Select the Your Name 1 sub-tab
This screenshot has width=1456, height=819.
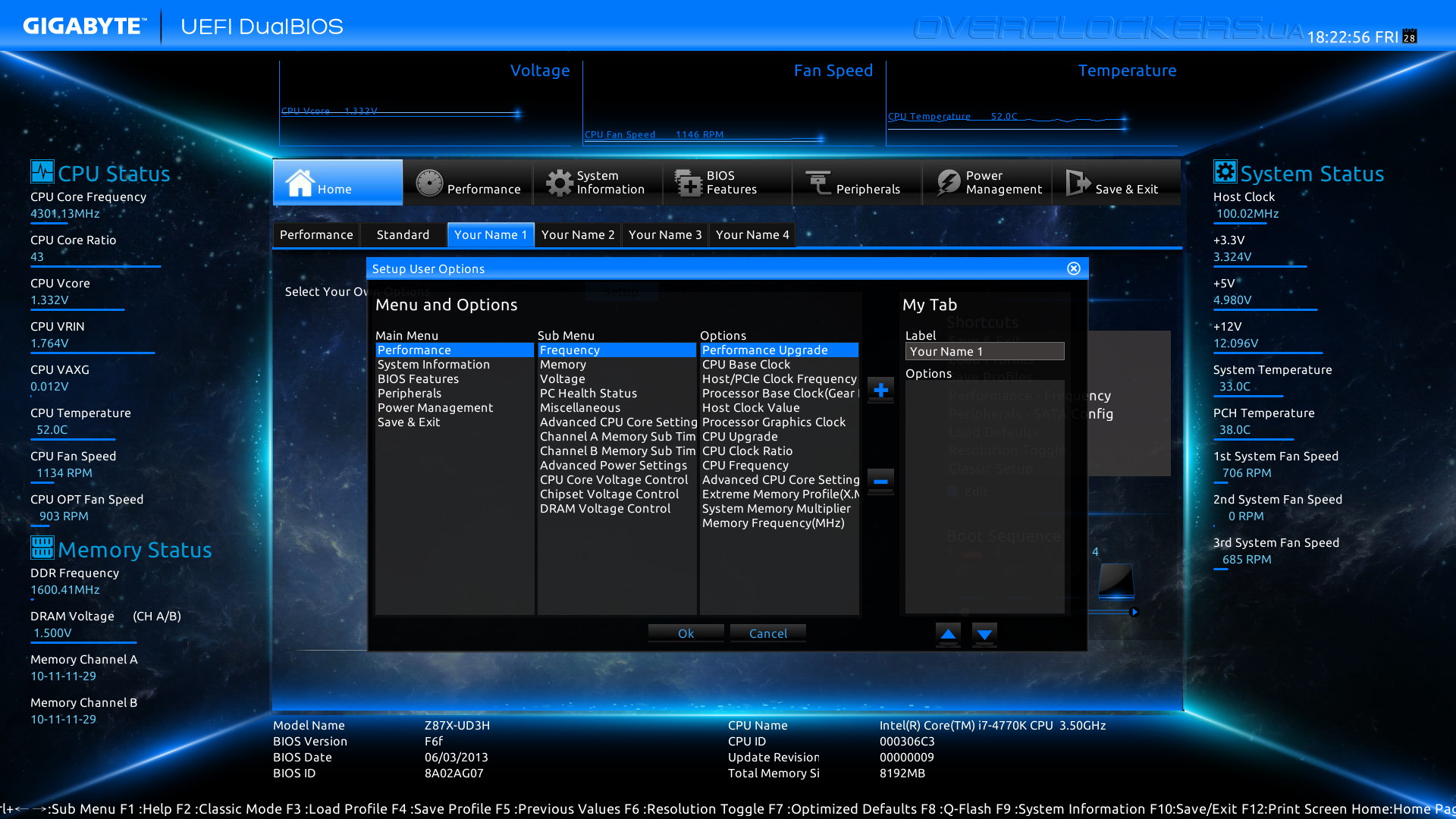click(491, 234)
